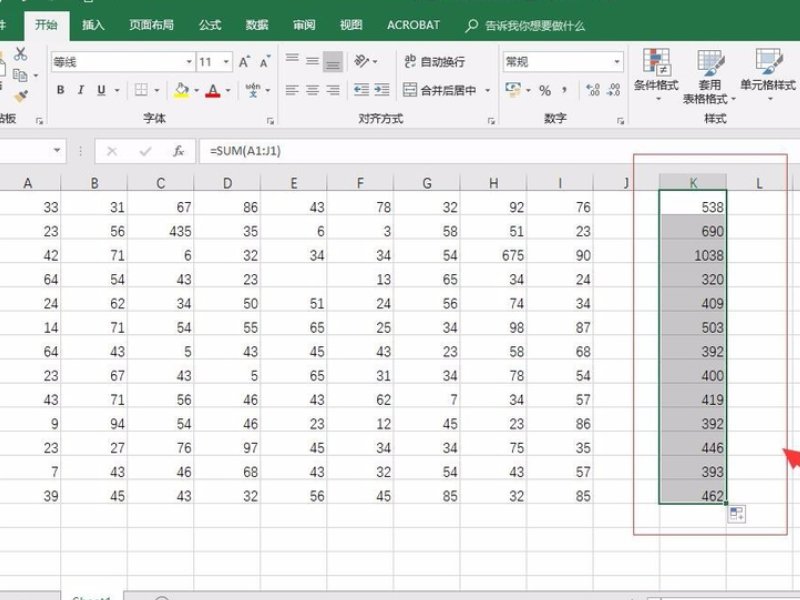Toggle Center alignment on selected cells

point(313,89)
